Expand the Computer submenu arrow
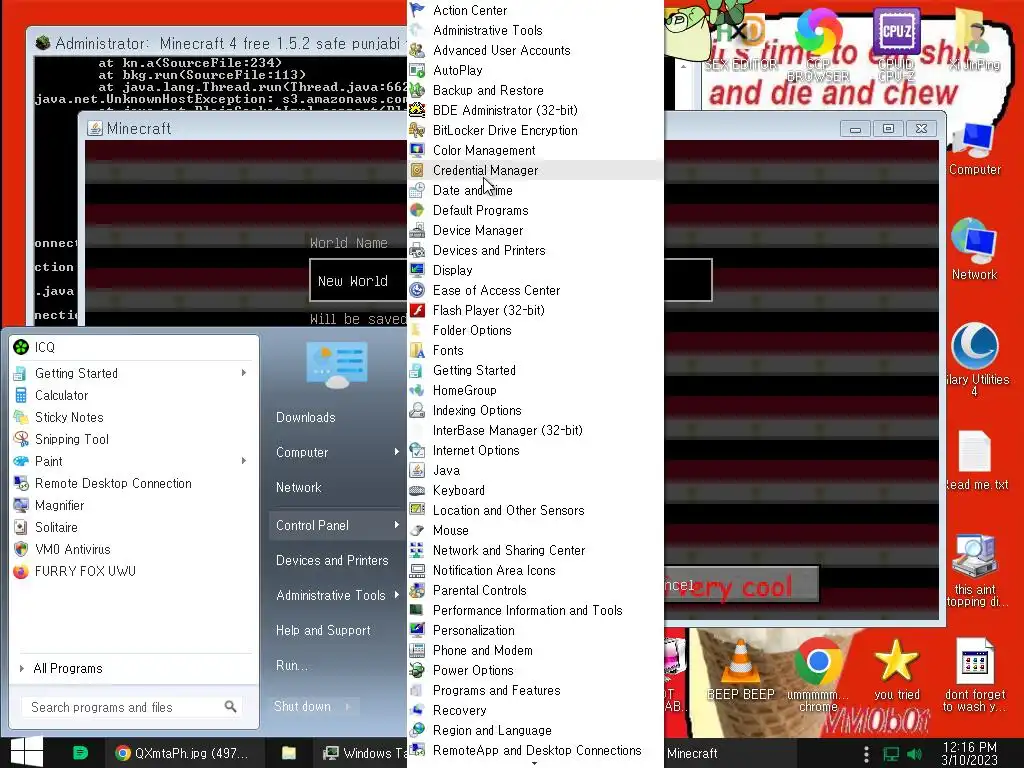 pos(396,452)
